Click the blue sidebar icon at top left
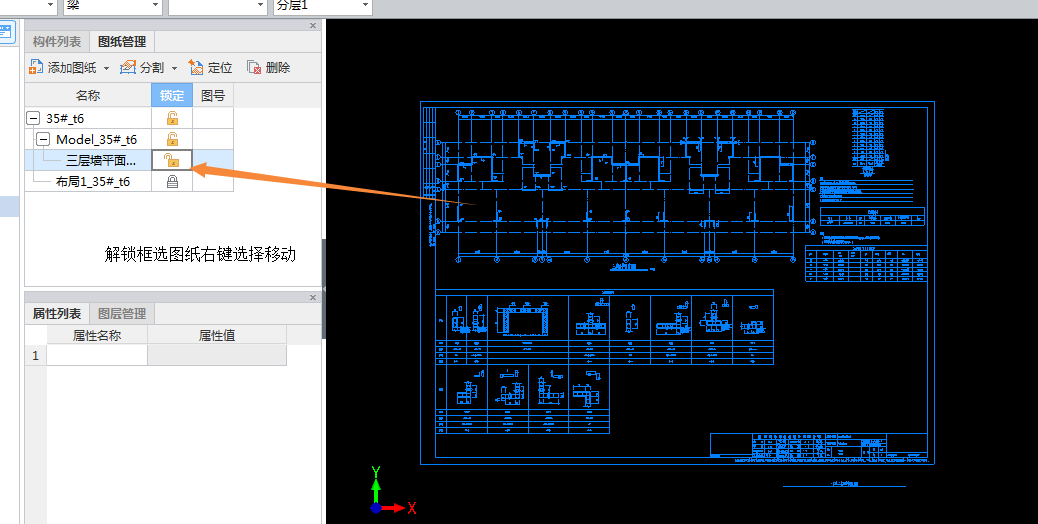This screenshot has width=1038, height=524. tap(7, 31)
